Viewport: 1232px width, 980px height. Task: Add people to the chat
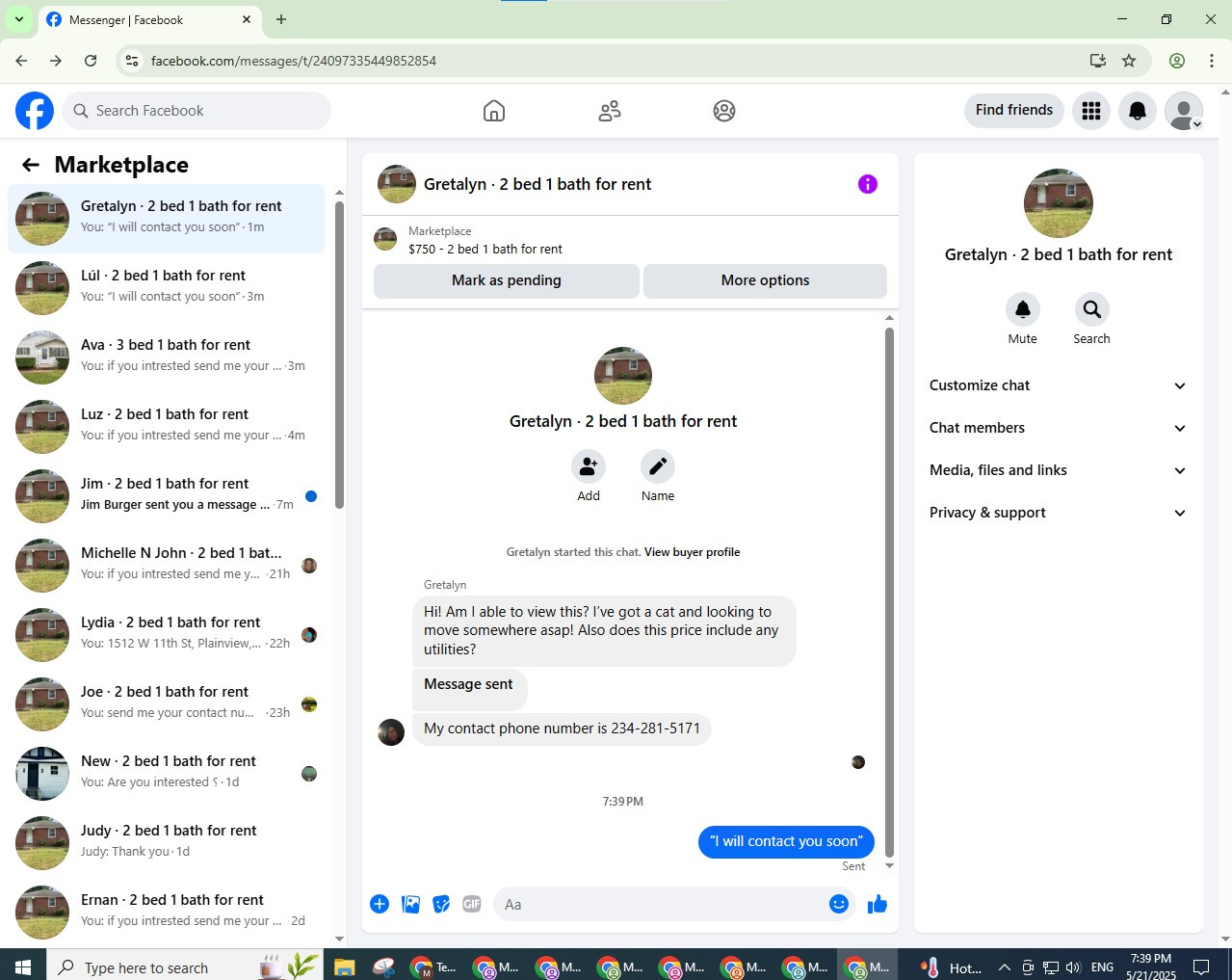[589, 466]
